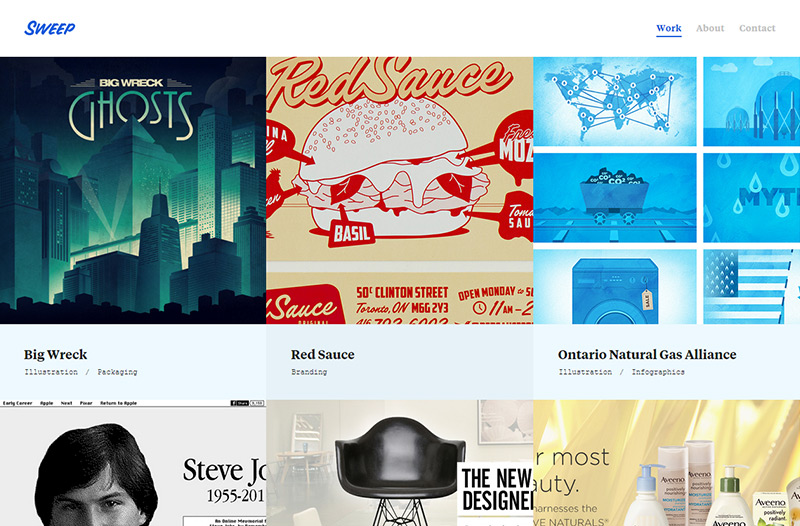Go to the About page

click(710, 28)
